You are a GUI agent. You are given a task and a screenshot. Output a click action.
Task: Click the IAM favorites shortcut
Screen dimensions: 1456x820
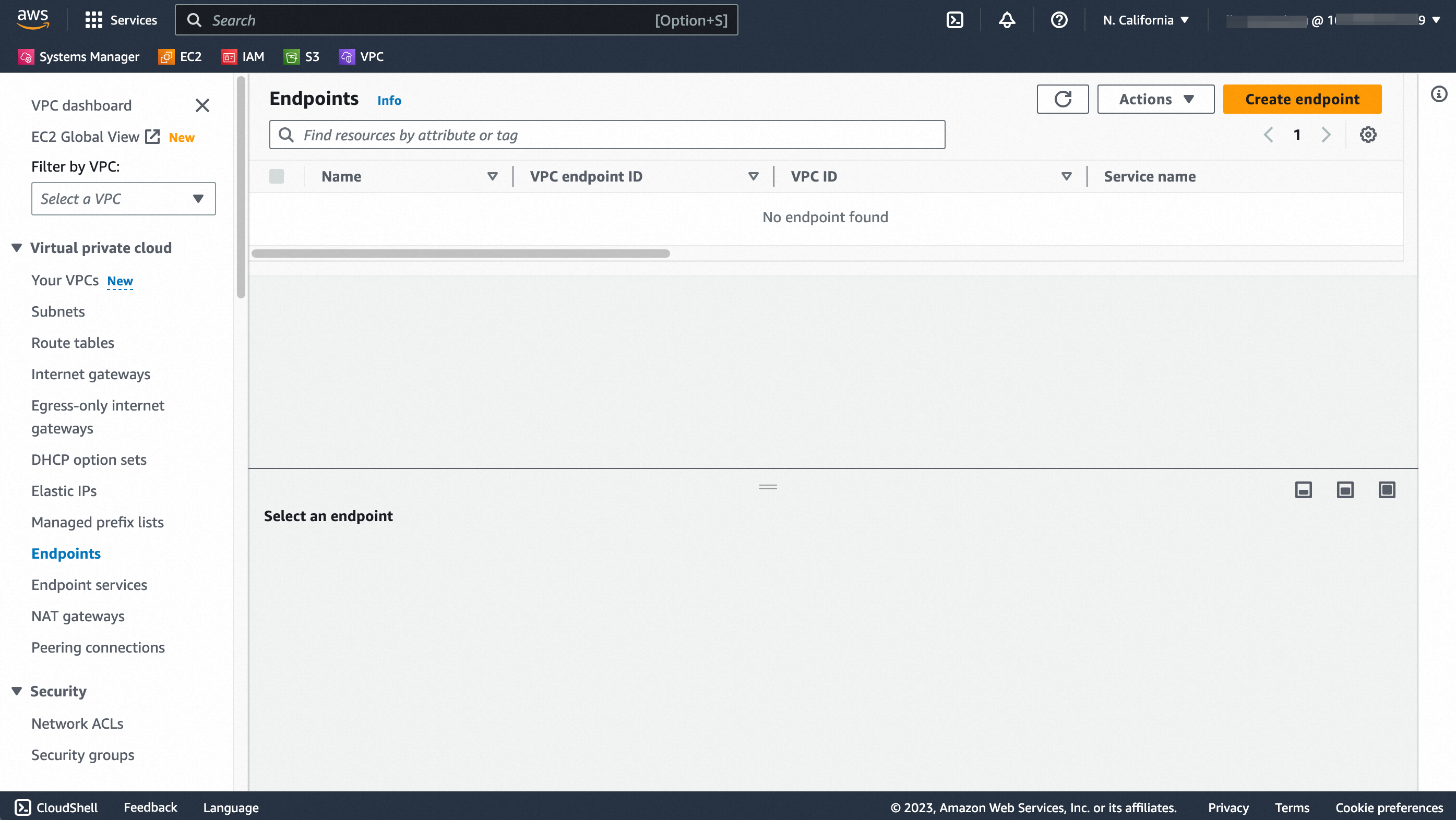[x=243, y=56]
